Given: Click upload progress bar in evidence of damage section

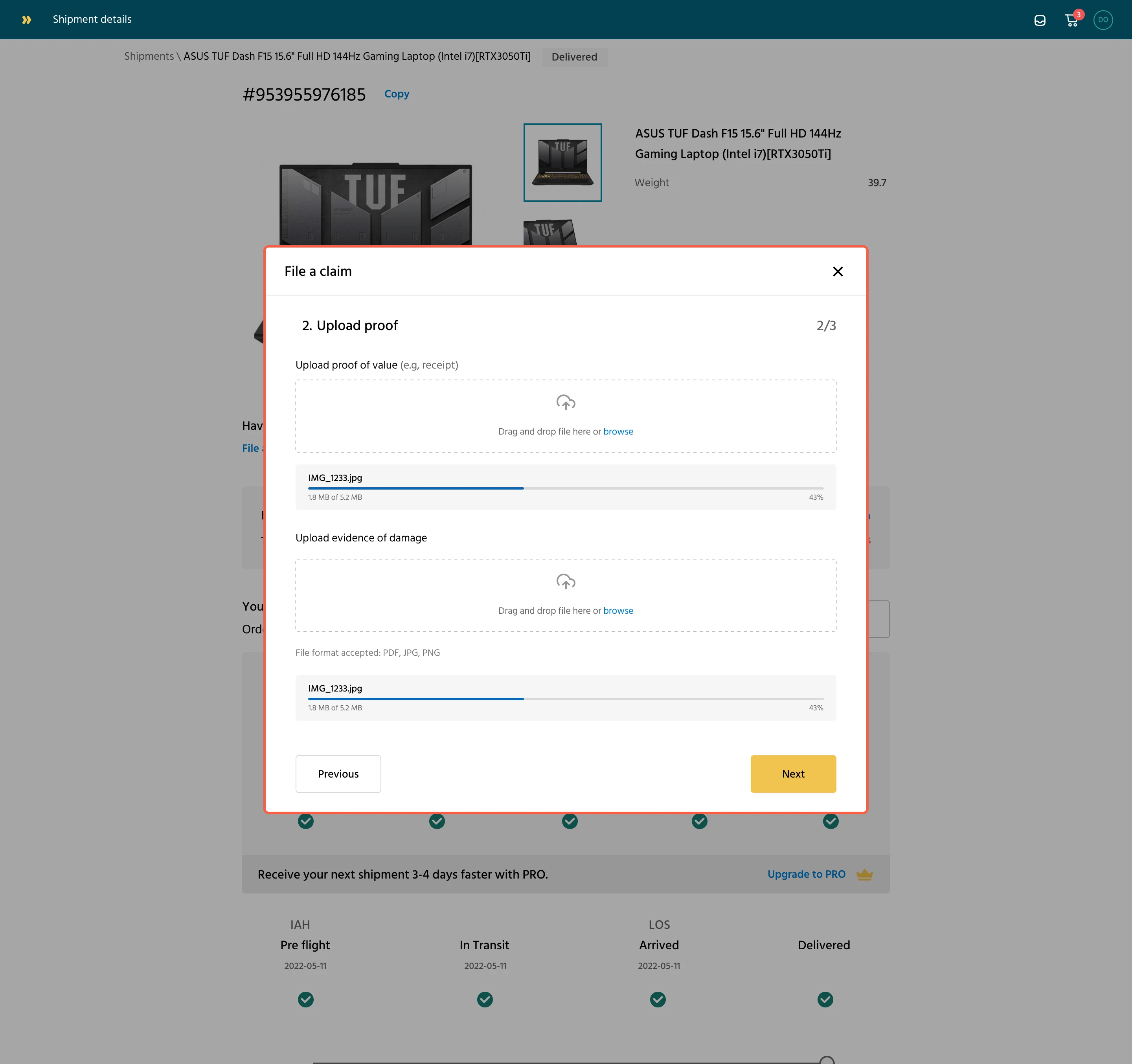Looking at the screenshot, I should coord(566,699).
